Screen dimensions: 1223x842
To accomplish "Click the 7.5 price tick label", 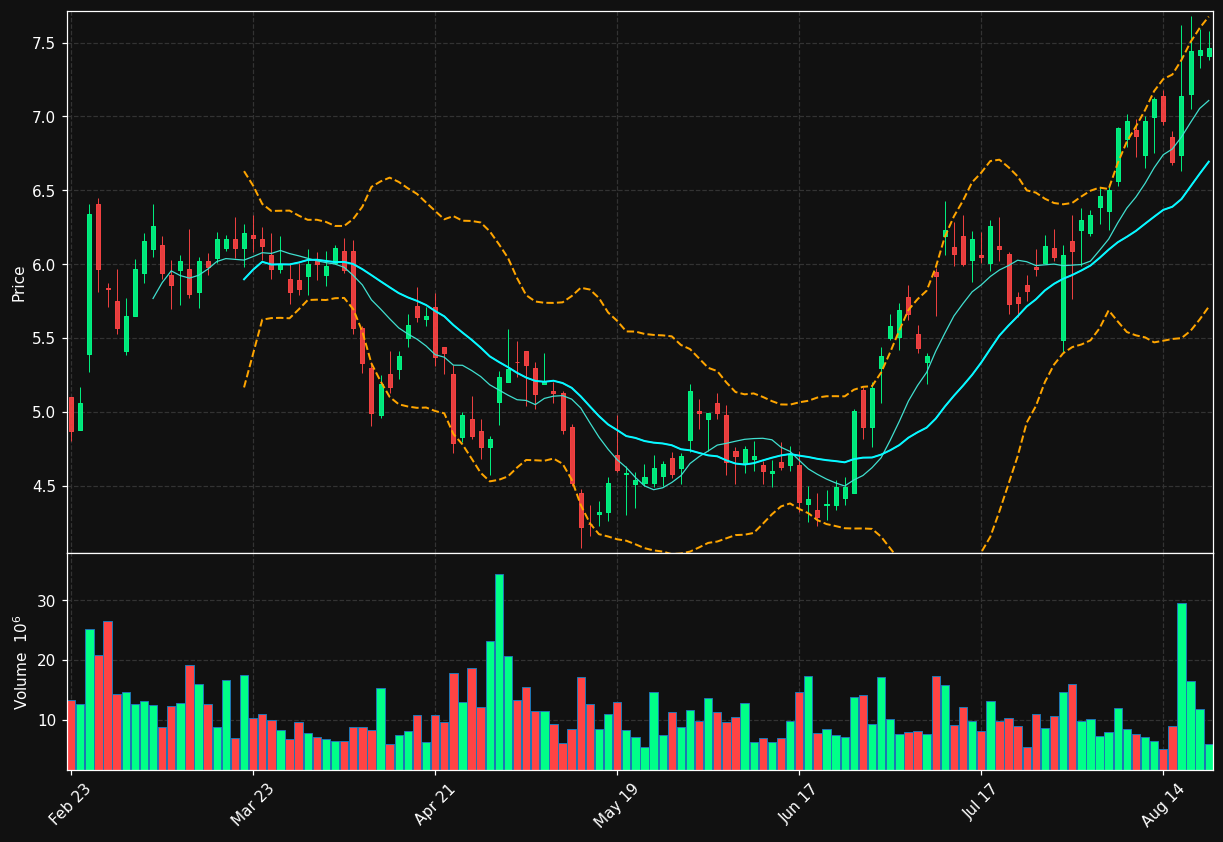I will (x=43, y=44).
